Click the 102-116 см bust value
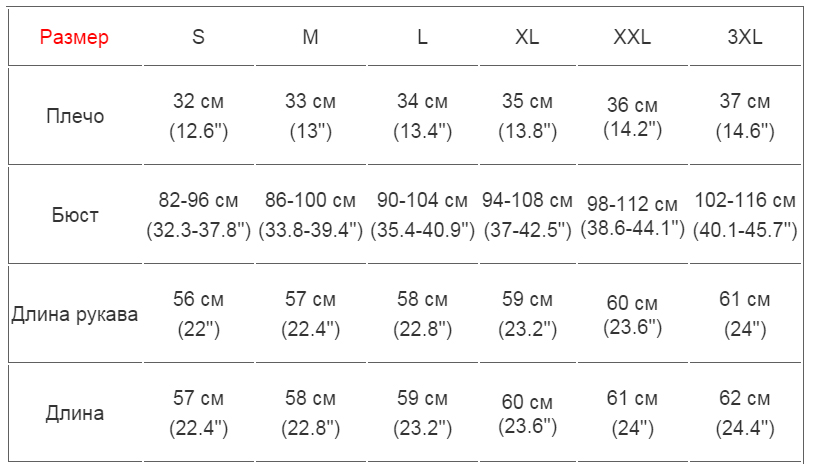Screen dimensions: 814x469 745,201
